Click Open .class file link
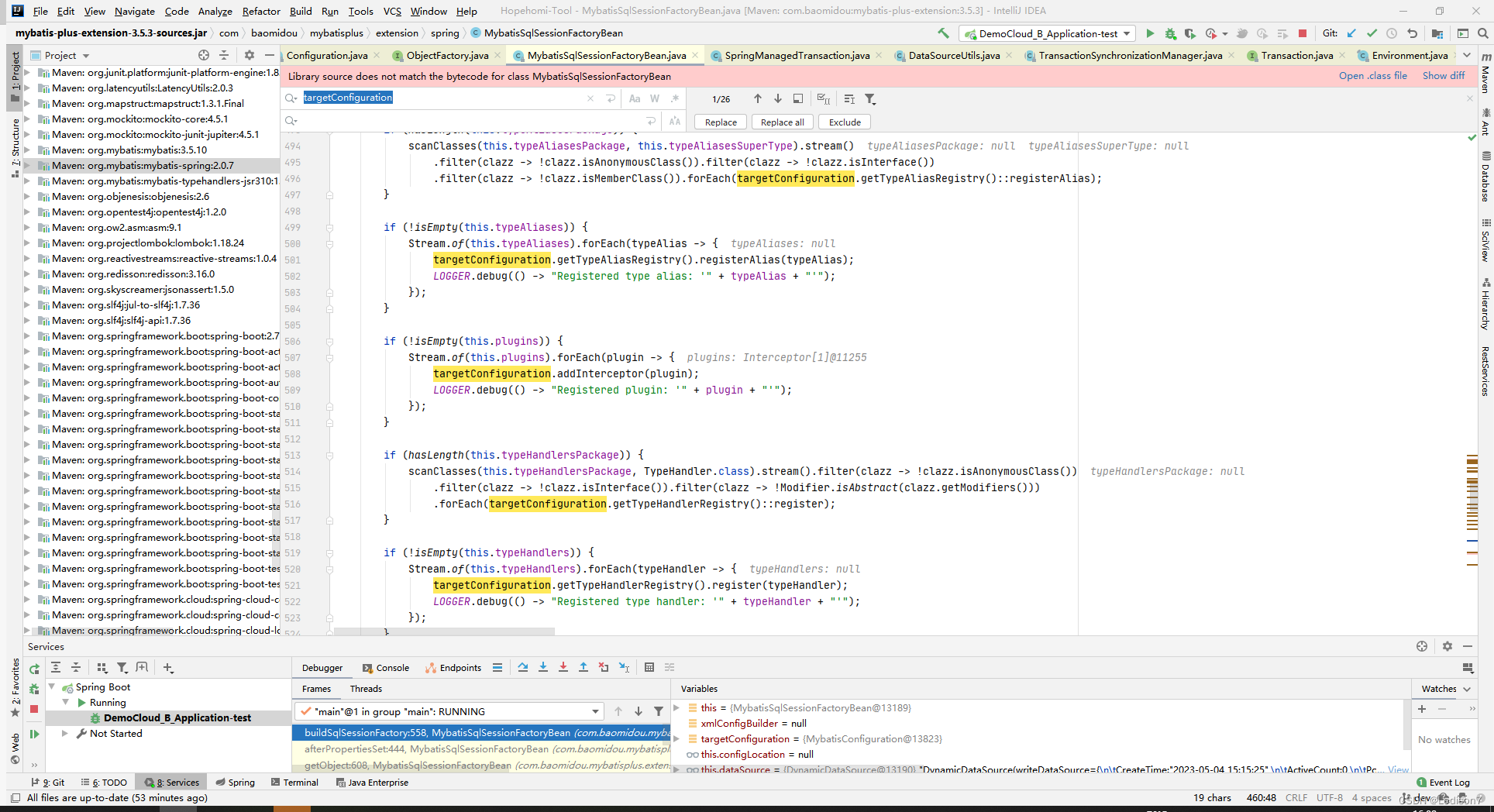The image size is (1494, 812). pos(1372,75)
